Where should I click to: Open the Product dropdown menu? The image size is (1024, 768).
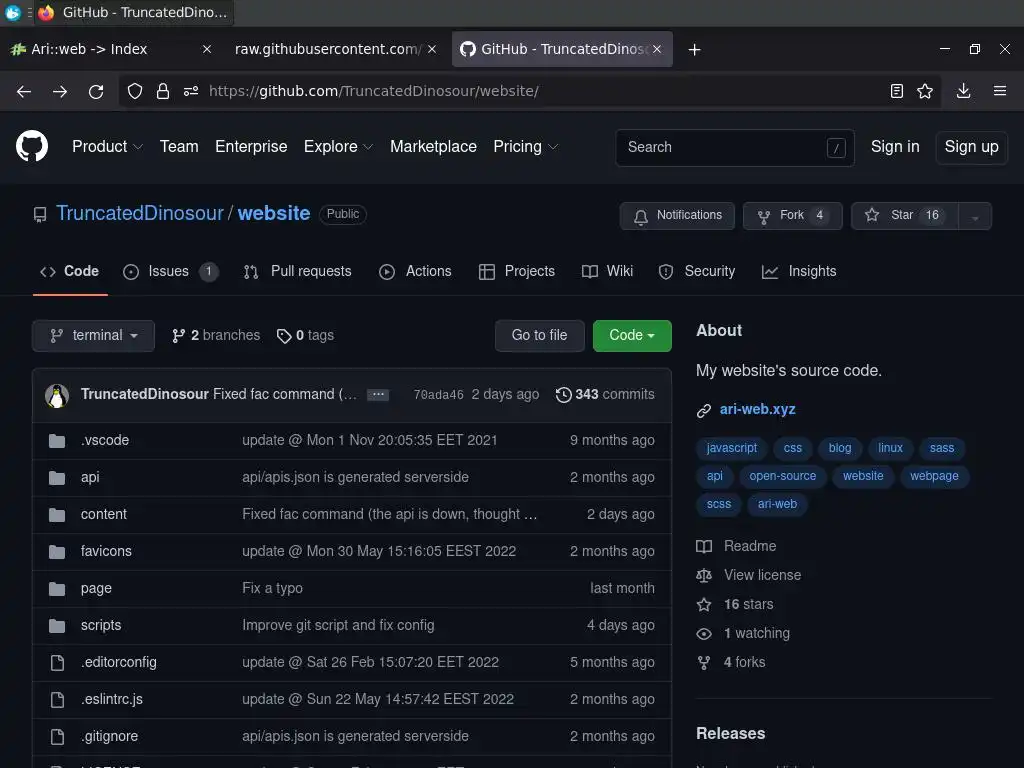107,146
